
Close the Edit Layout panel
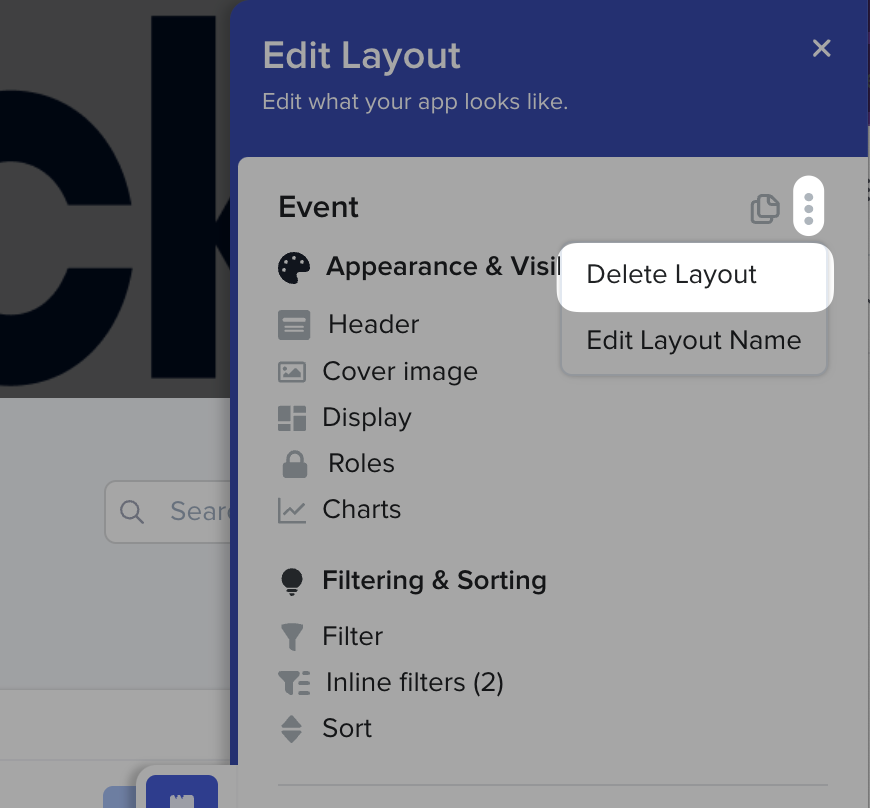coord(822,49)
